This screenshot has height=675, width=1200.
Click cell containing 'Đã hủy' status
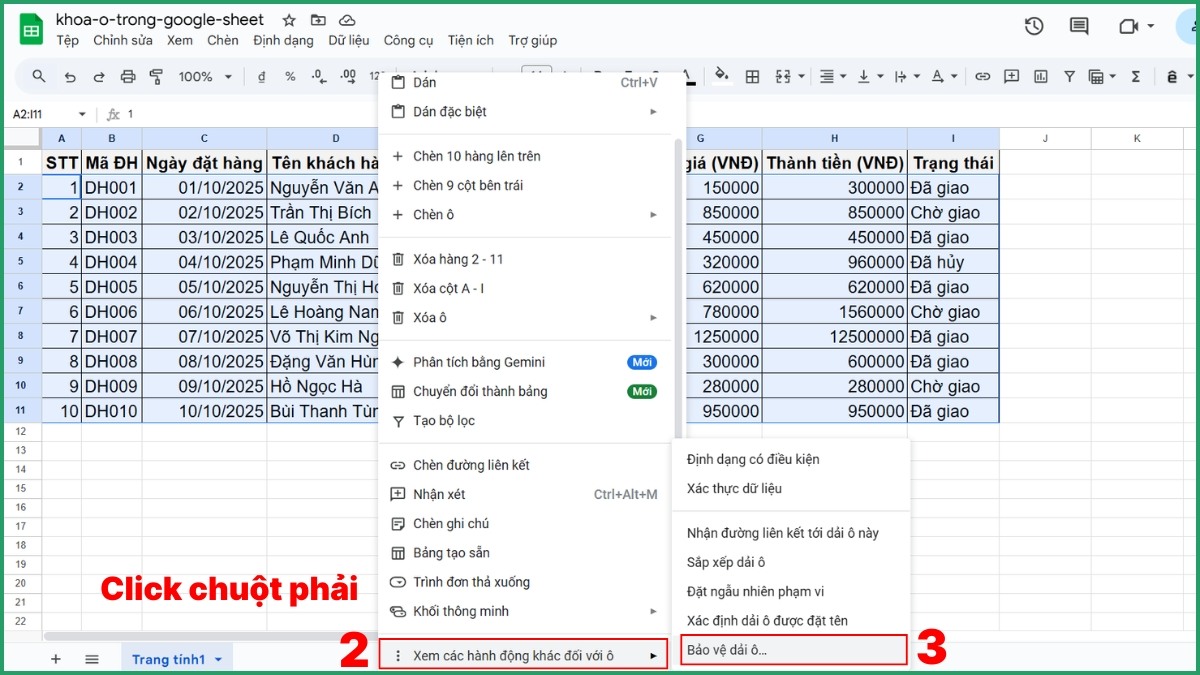point(952,262)
